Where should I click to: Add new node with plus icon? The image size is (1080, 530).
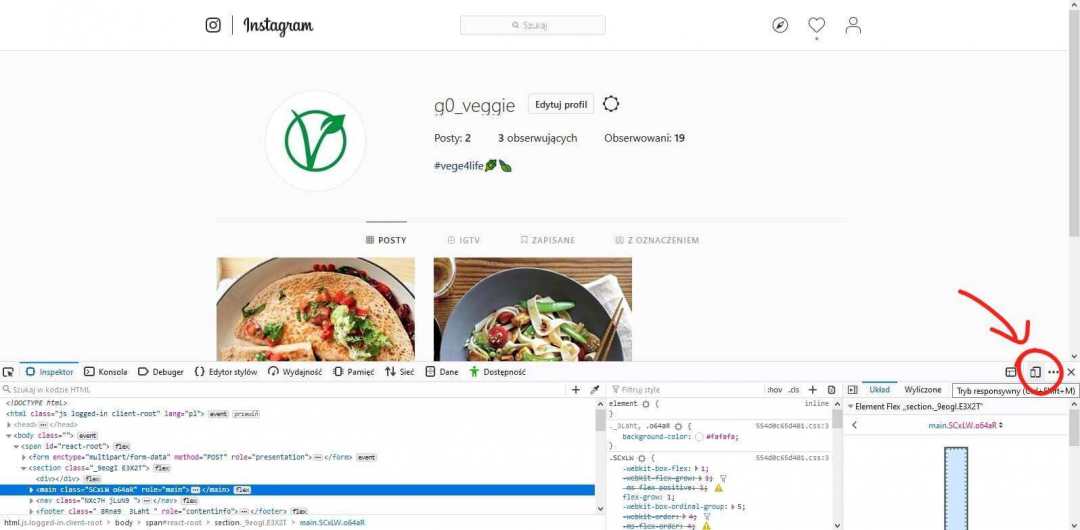click(x=576, y=390)
